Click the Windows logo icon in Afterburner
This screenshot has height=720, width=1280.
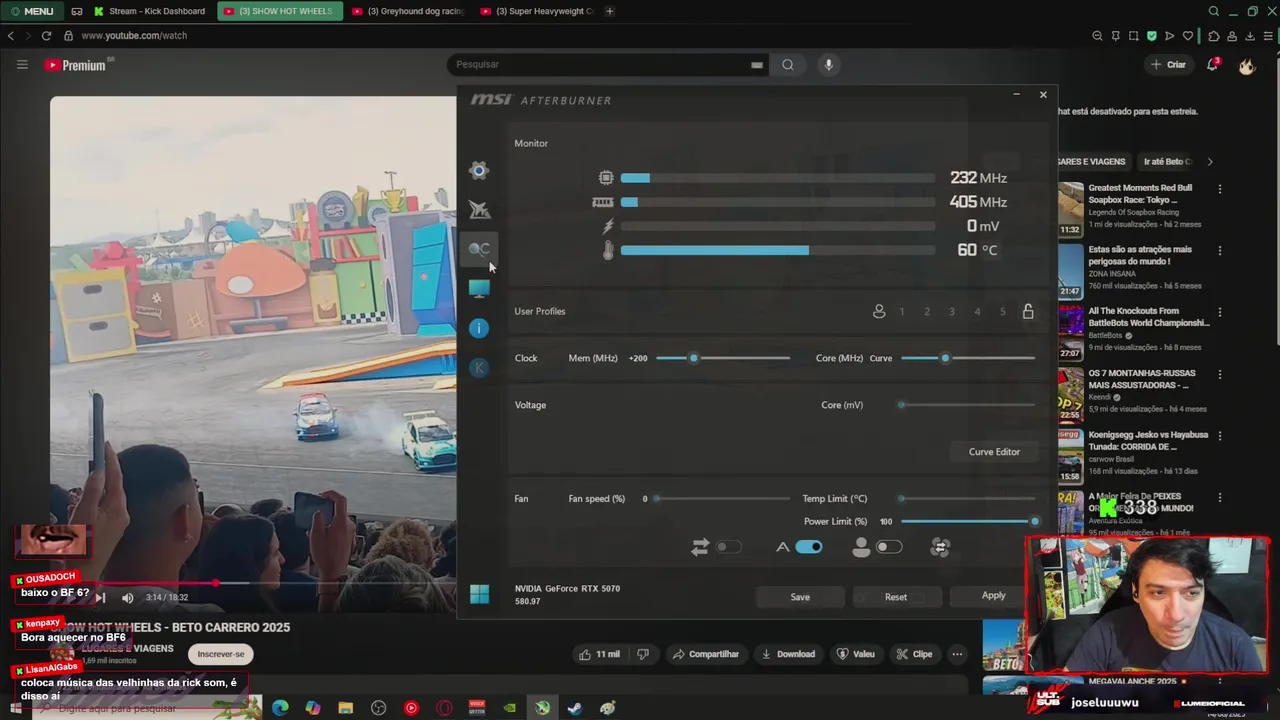(479, 594)
